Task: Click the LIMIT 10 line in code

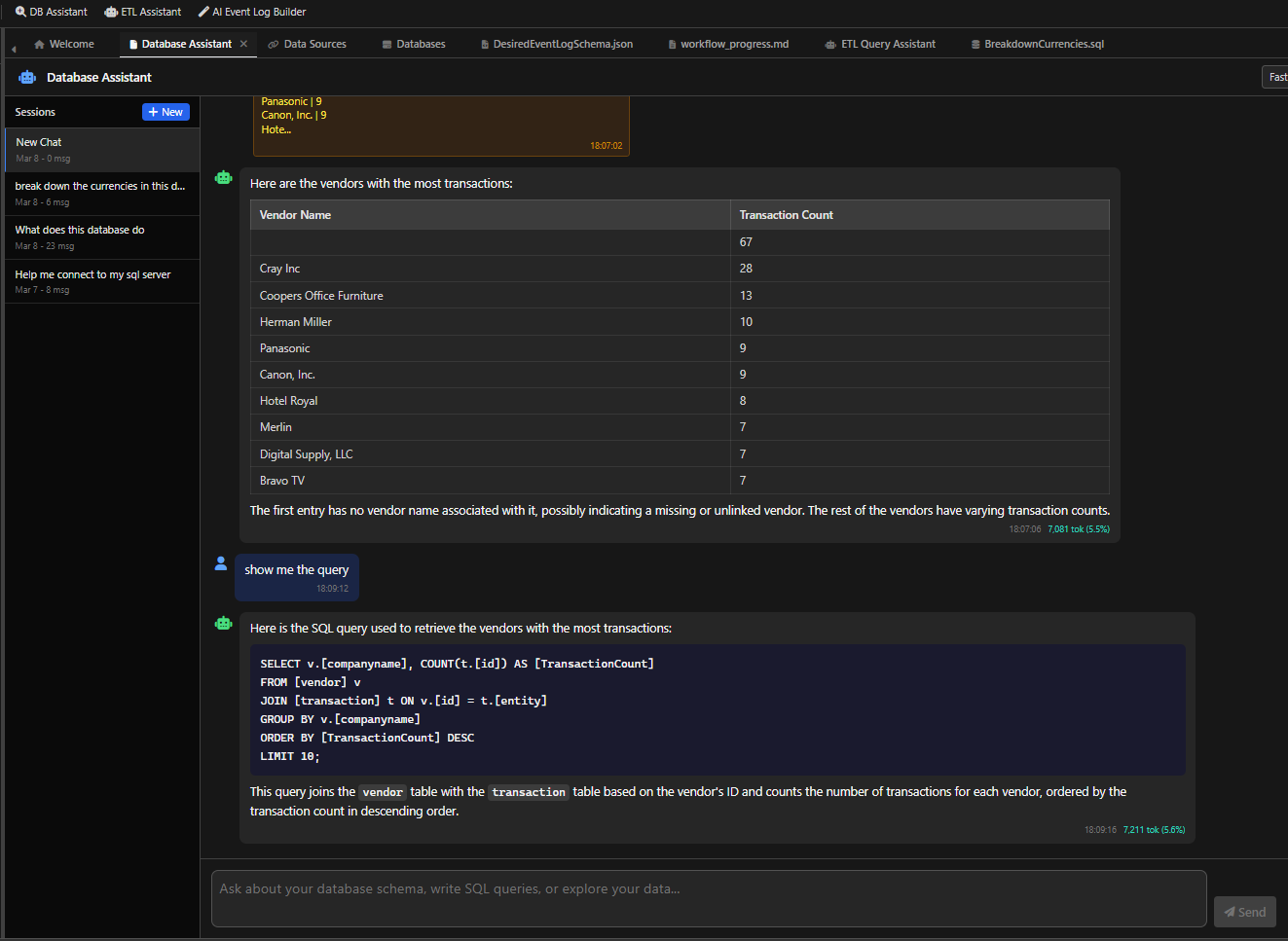Action: (290, 756)
